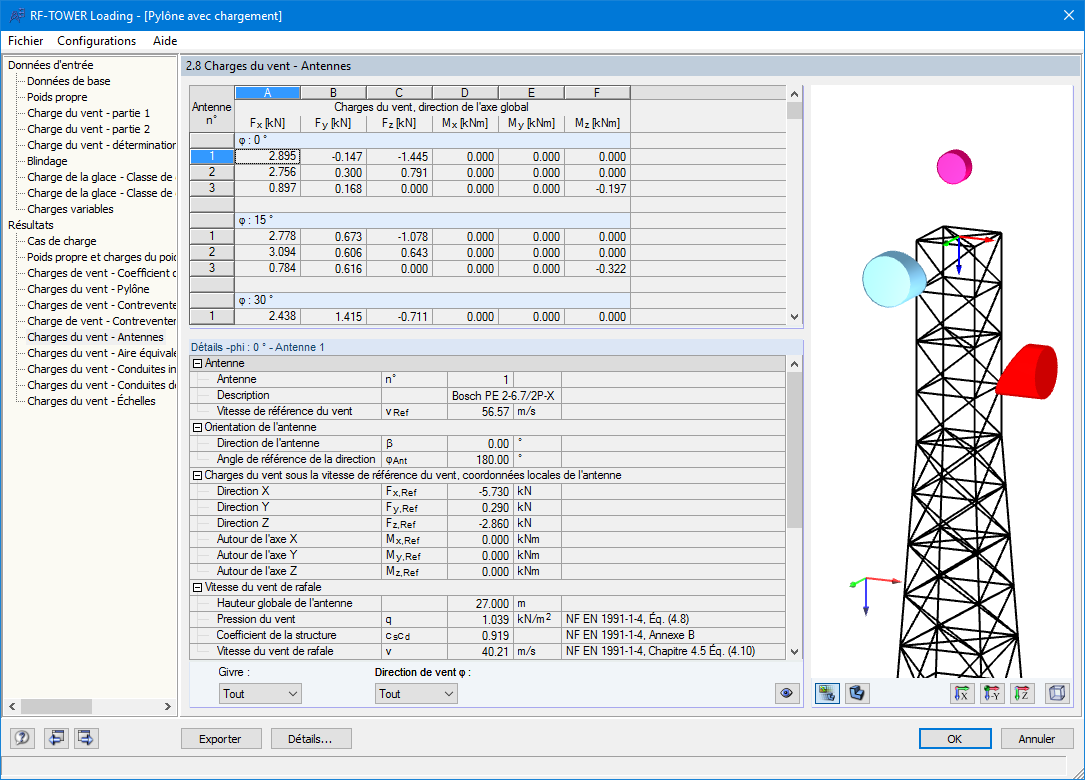Select column A header in table
The height and width of the screenshot is (780, 1085).
[x=267, y=93]
